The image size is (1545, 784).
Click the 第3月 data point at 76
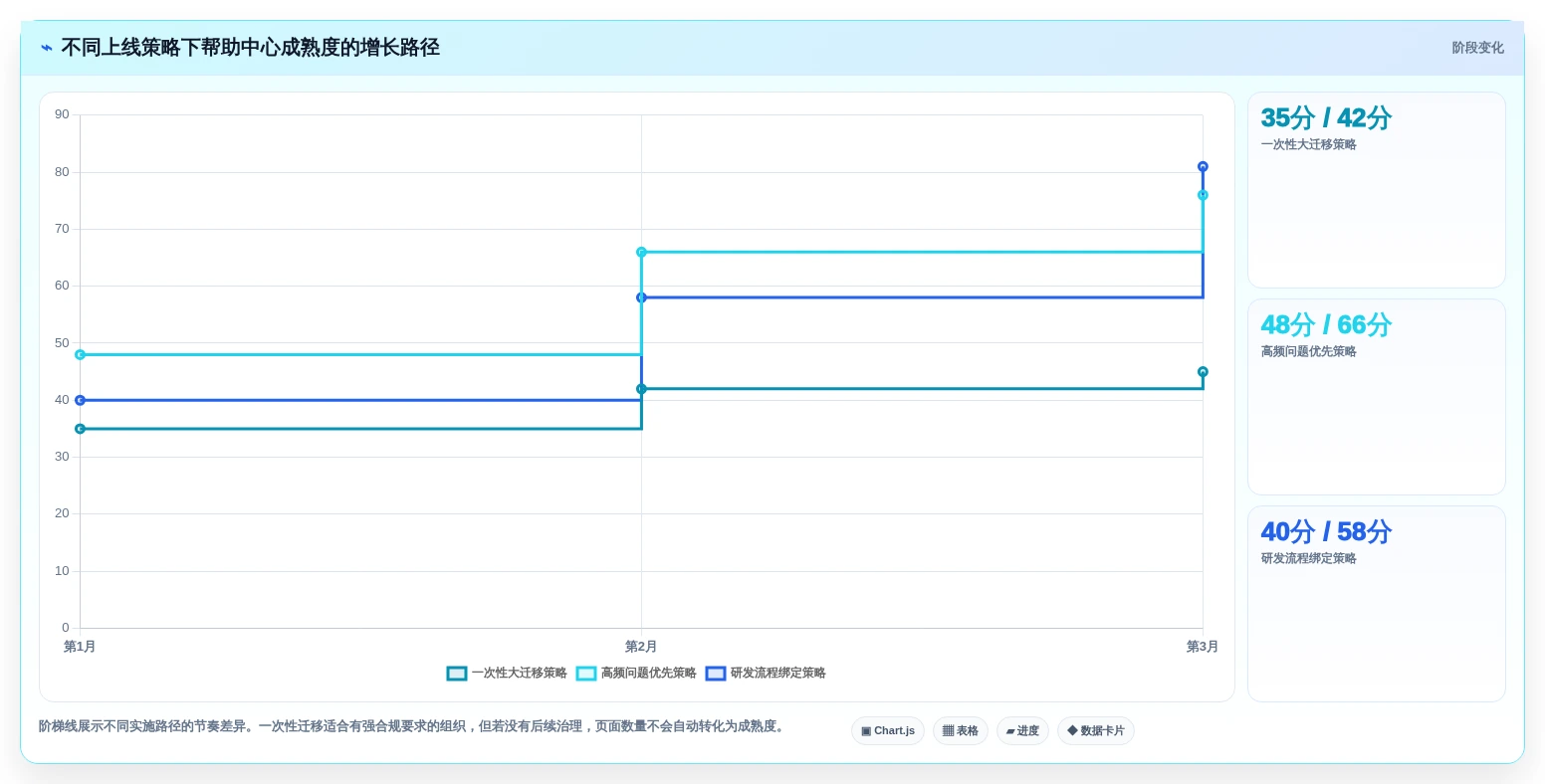(x=1203, y=195)
